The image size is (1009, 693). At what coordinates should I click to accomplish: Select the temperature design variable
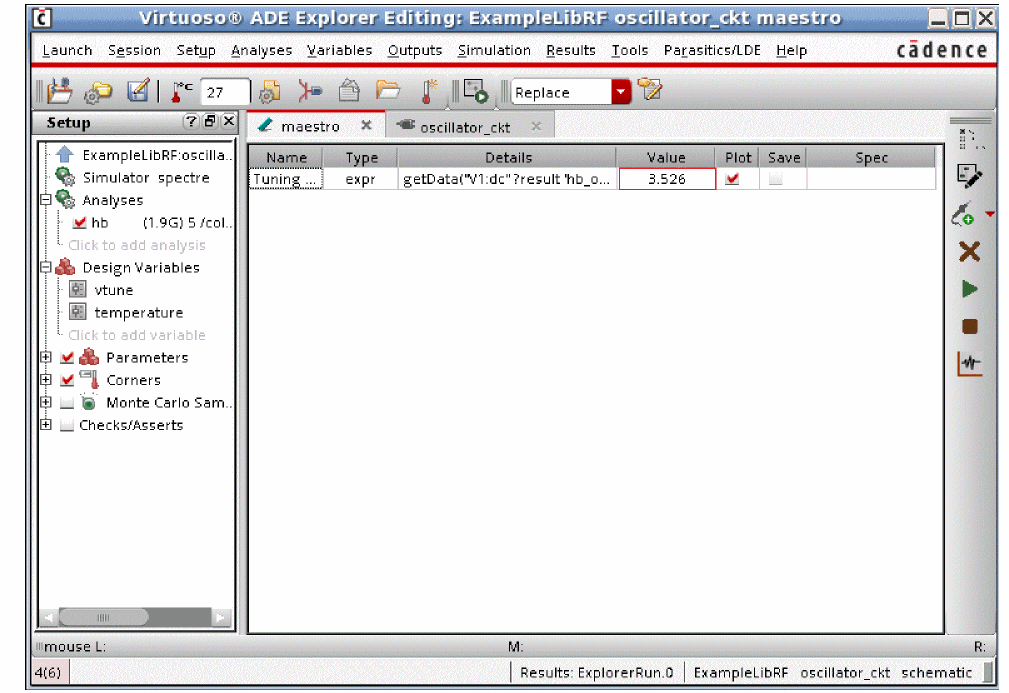[x=138, y=313]
